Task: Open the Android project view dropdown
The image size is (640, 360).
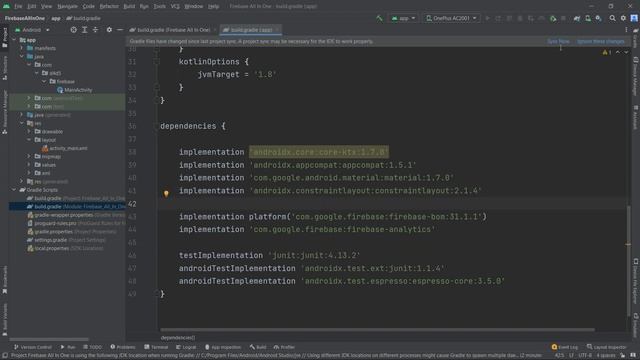Action: coord(32,30)
